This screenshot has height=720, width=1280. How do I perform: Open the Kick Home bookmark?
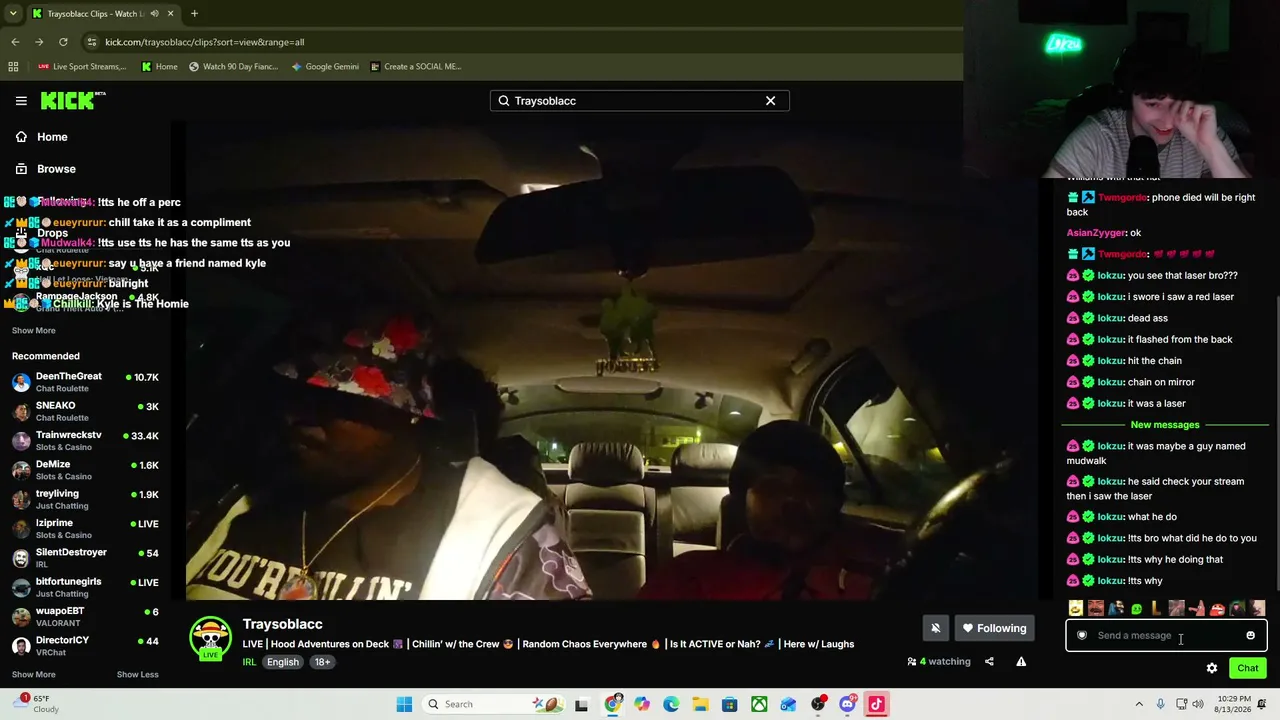coord(159,67)
